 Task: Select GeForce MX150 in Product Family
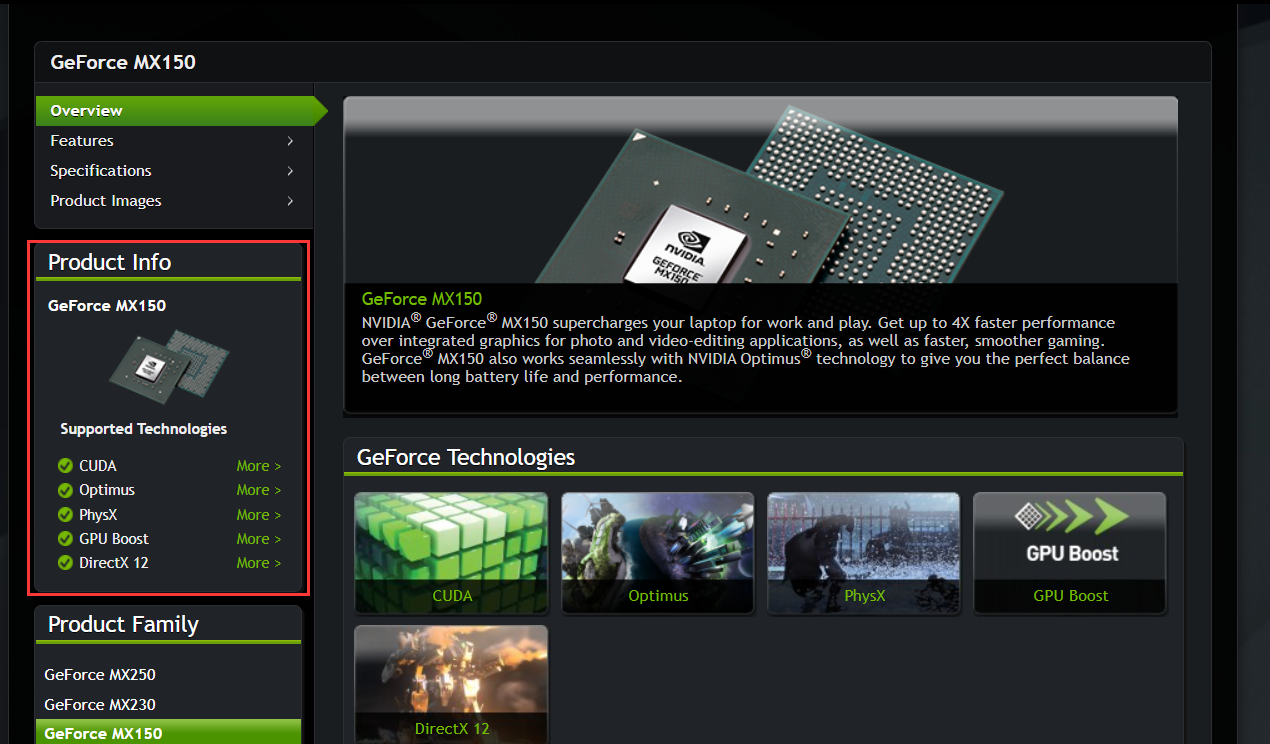(168, 733)
